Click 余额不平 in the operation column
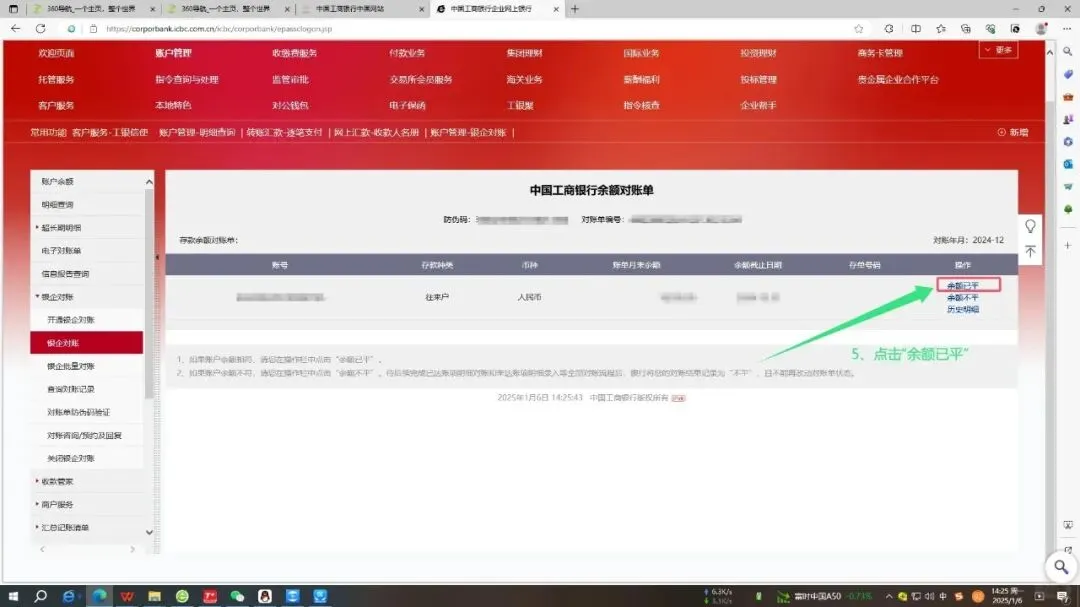This screenshot has height=607, width=1080. click(962, 298)
